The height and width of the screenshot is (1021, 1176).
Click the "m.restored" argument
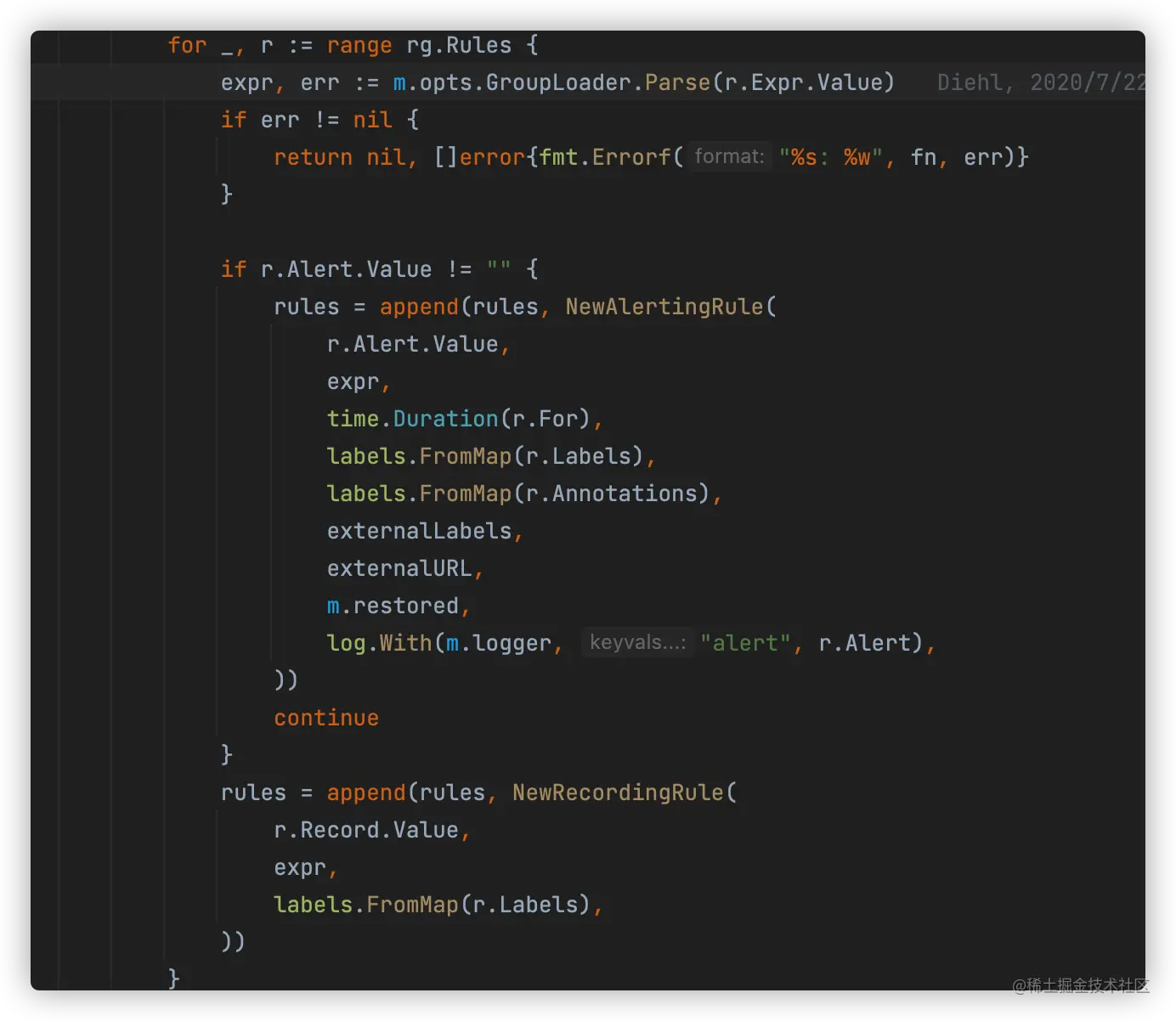[x=393, y=606]
